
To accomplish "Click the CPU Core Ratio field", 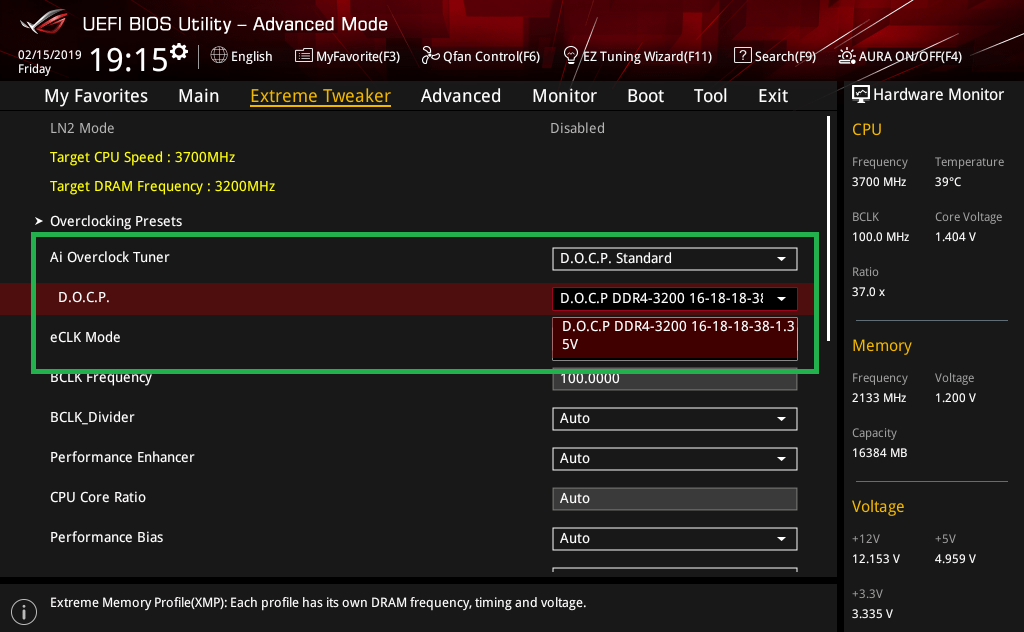I will click(675, 499).
